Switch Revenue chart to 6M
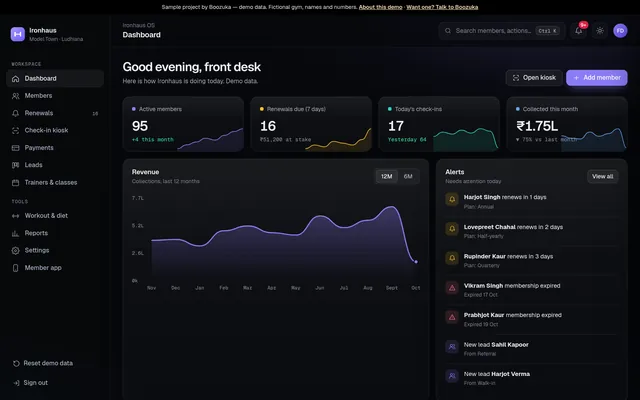 click(408, 176)
